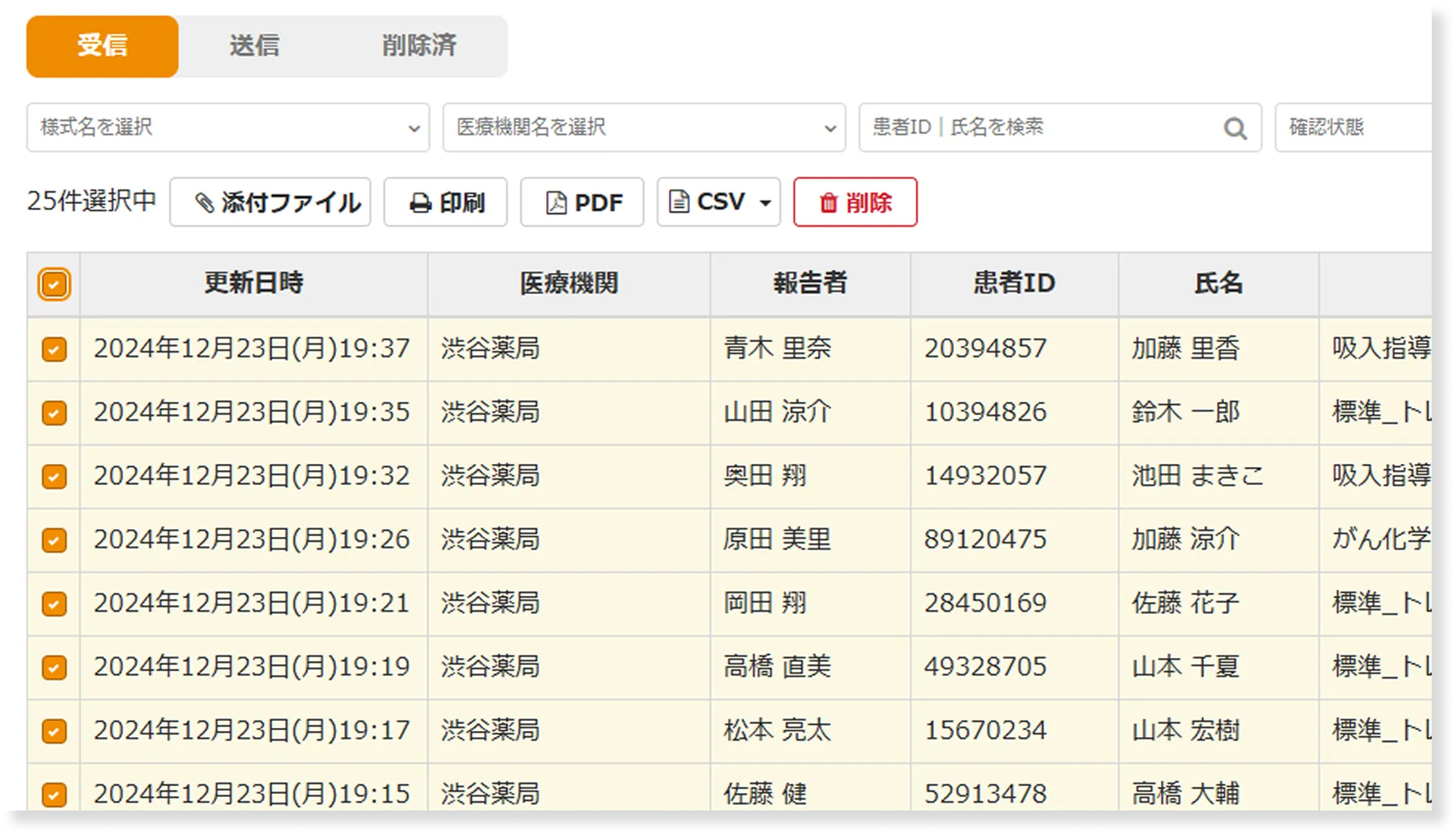Open the 様式名を選択 dropdown
1456x834 pixels.
227,127
